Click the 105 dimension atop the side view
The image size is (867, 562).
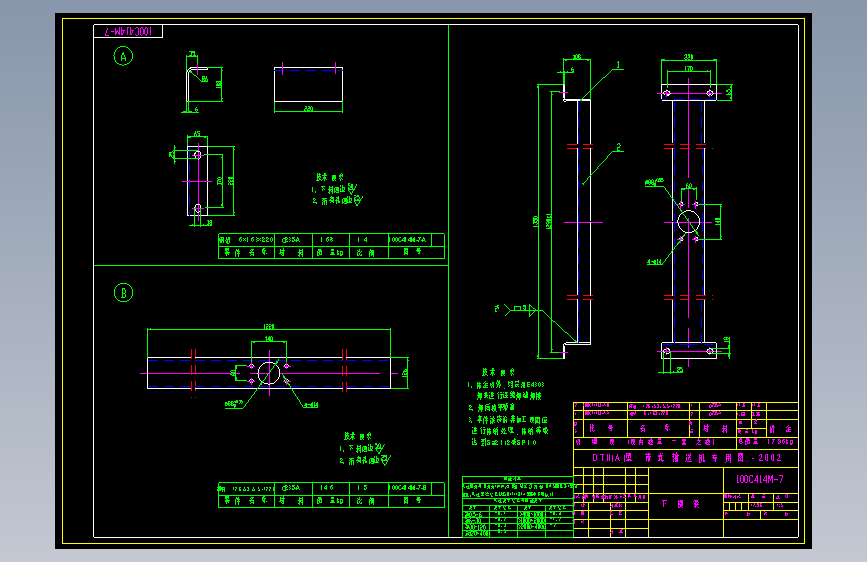(577, 57)
